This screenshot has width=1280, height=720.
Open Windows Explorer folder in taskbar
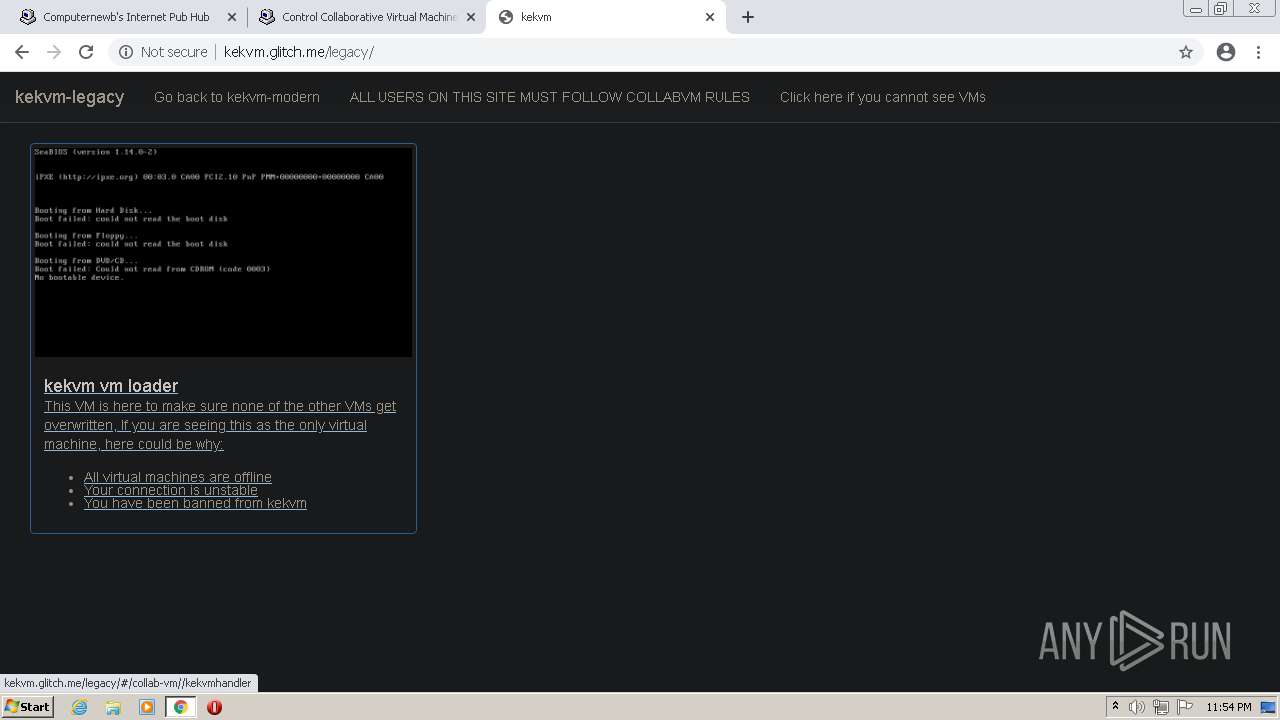click(113, 707)
